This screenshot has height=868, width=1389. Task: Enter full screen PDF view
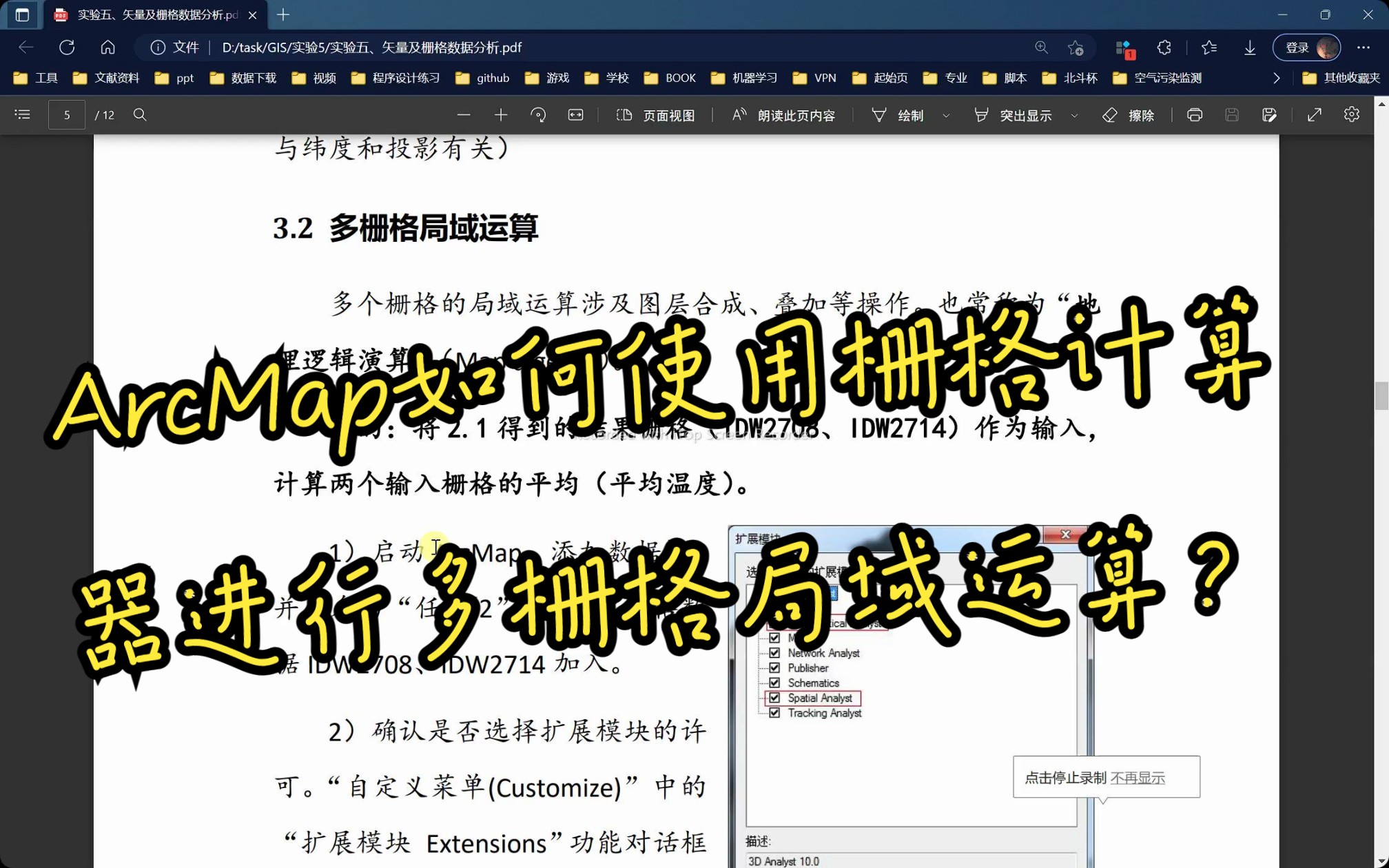1314,115
